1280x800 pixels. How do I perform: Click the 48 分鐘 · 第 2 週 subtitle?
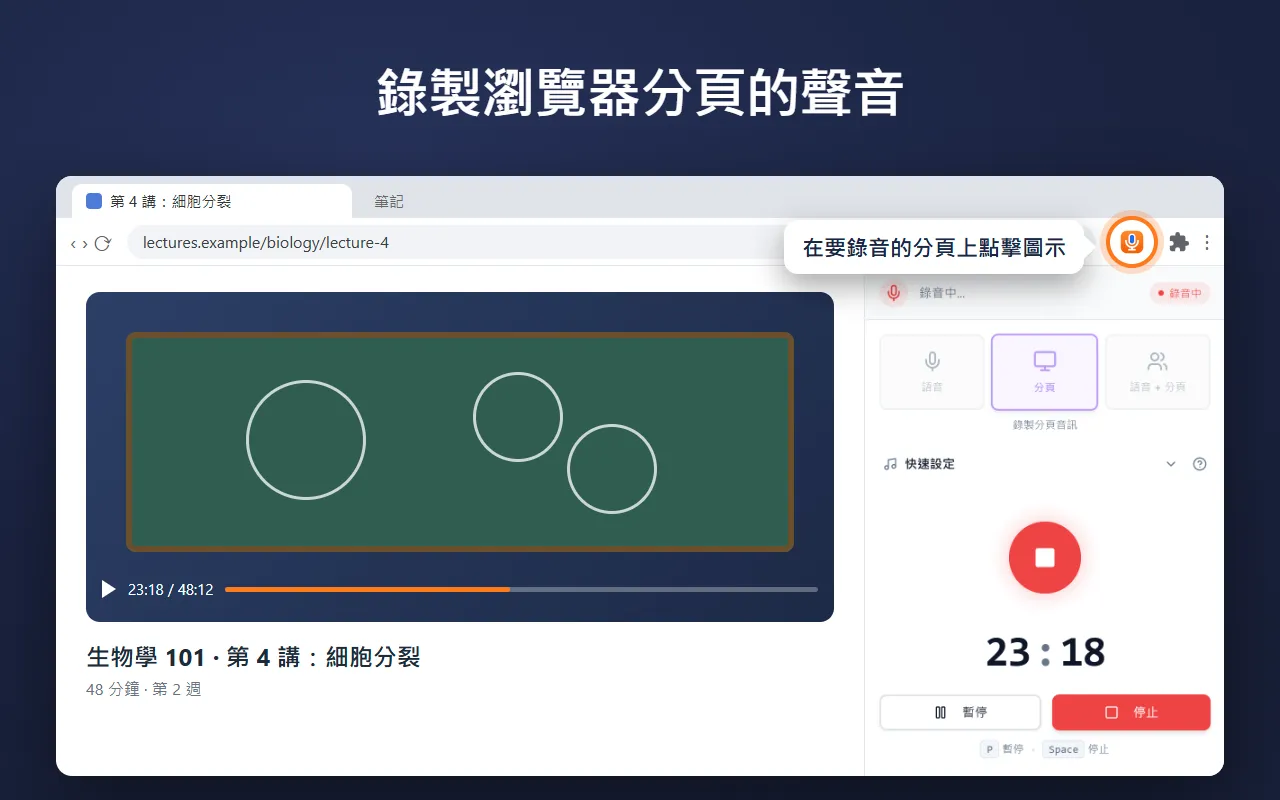[144, 689]
